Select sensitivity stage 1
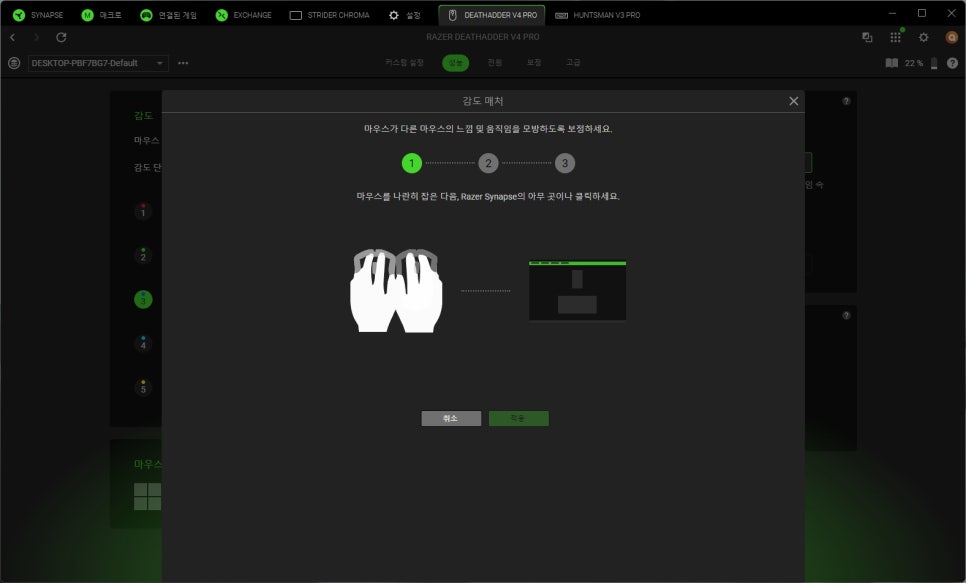966x583 pixels. [x=143, y=211]
